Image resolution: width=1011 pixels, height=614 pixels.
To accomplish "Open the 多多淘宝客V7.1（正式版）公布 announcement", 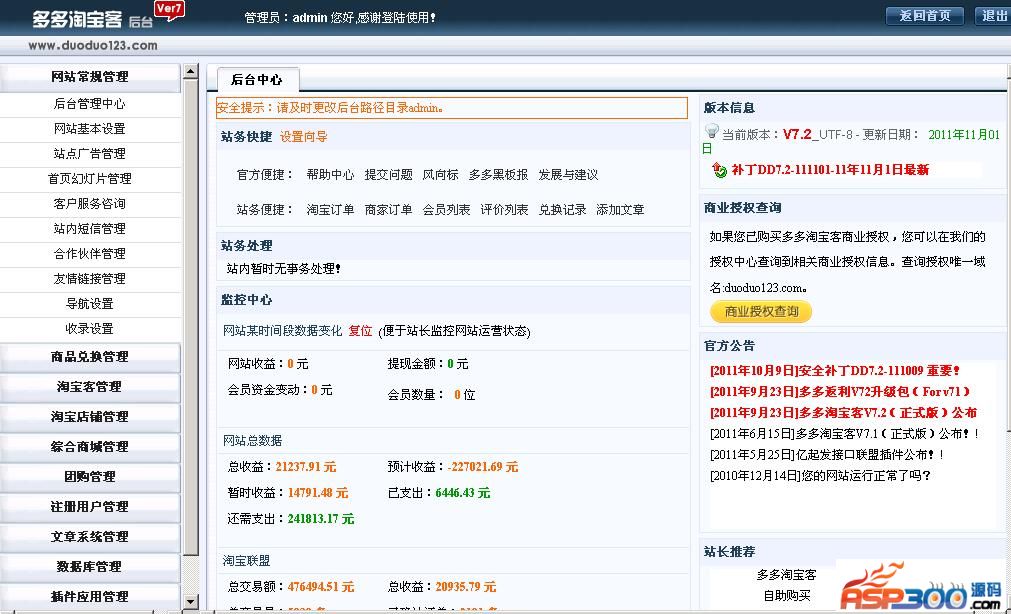I will coord(845,434).
